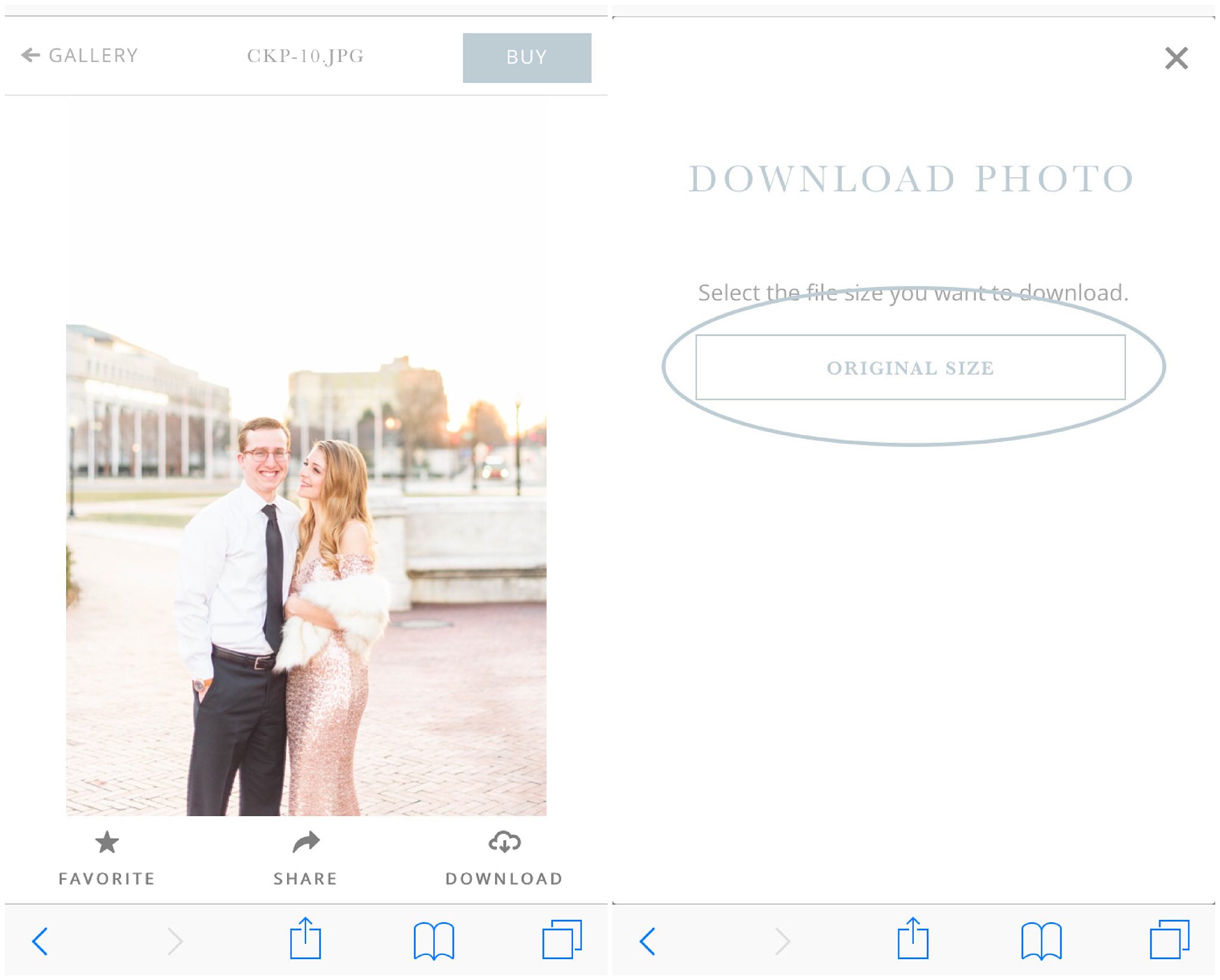The image size is (1220, 980).
Task: Open Safari share sheet in right screen
Action: click(913, 938)
